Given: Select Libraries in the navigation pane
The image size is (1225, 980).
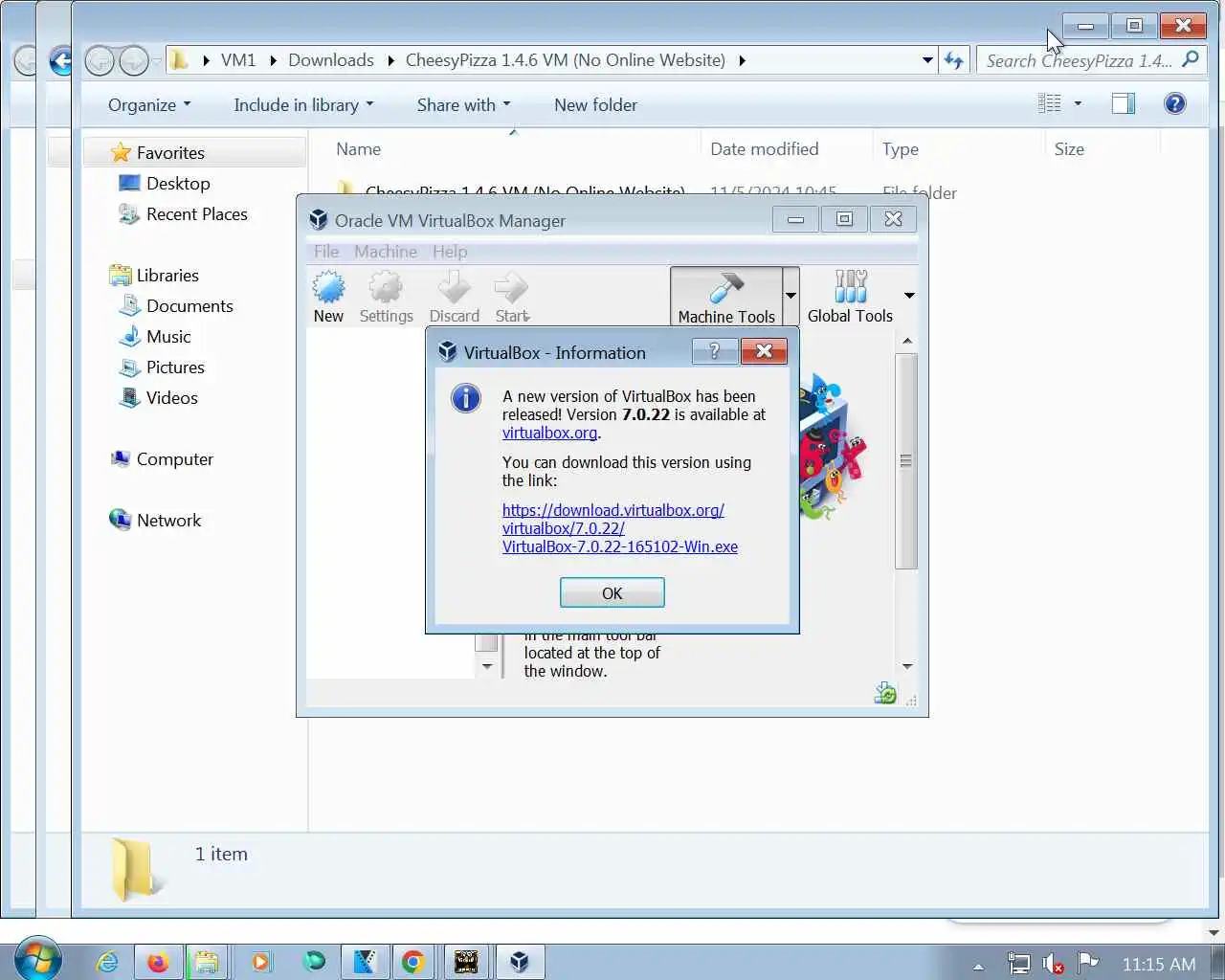Looking at the screenshot, I should click(x=167, y=276).
